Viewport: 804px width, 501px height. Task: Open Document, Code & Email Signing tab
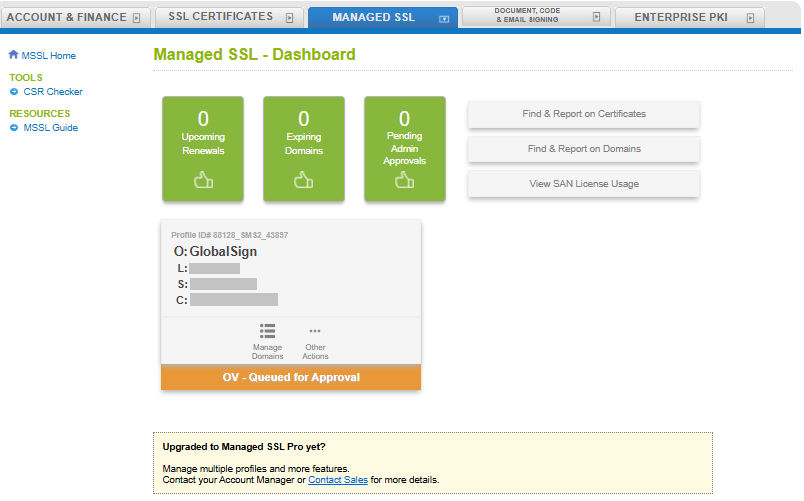click(536, 16)
